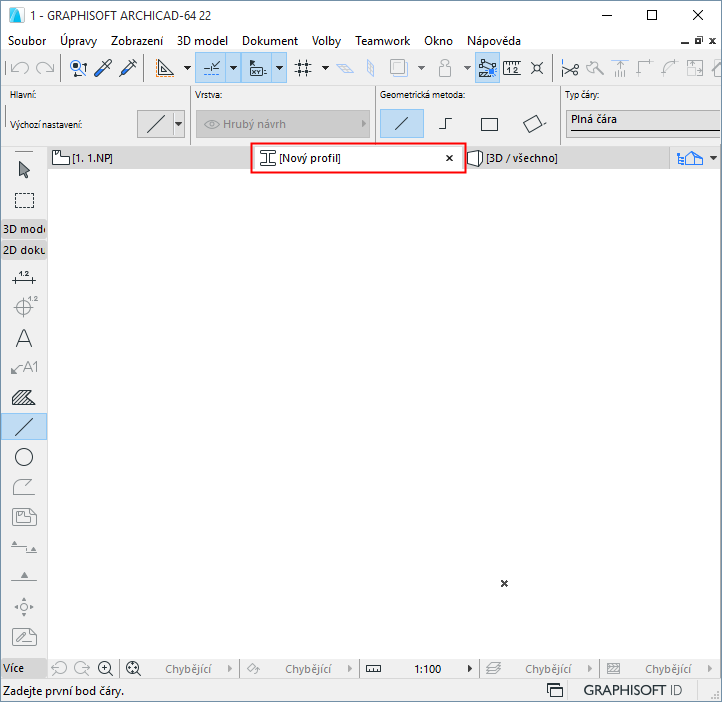This screenshot has height=702, width=722.
Task: Switch to the [1. 1.NP] tab
Action: click(150, 158)
